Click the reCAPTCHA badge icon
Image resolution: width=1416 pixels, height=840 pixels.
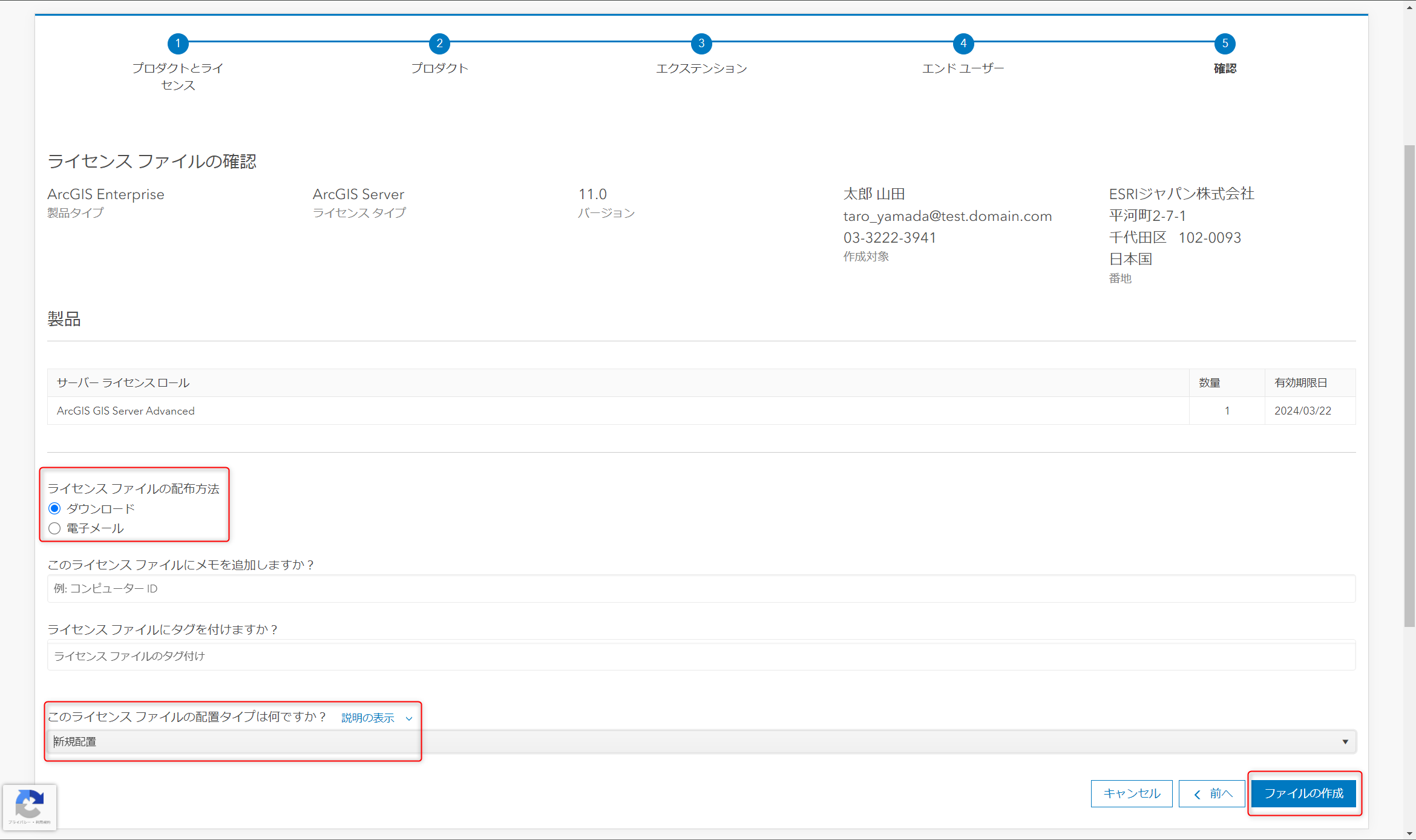point(29,807)
